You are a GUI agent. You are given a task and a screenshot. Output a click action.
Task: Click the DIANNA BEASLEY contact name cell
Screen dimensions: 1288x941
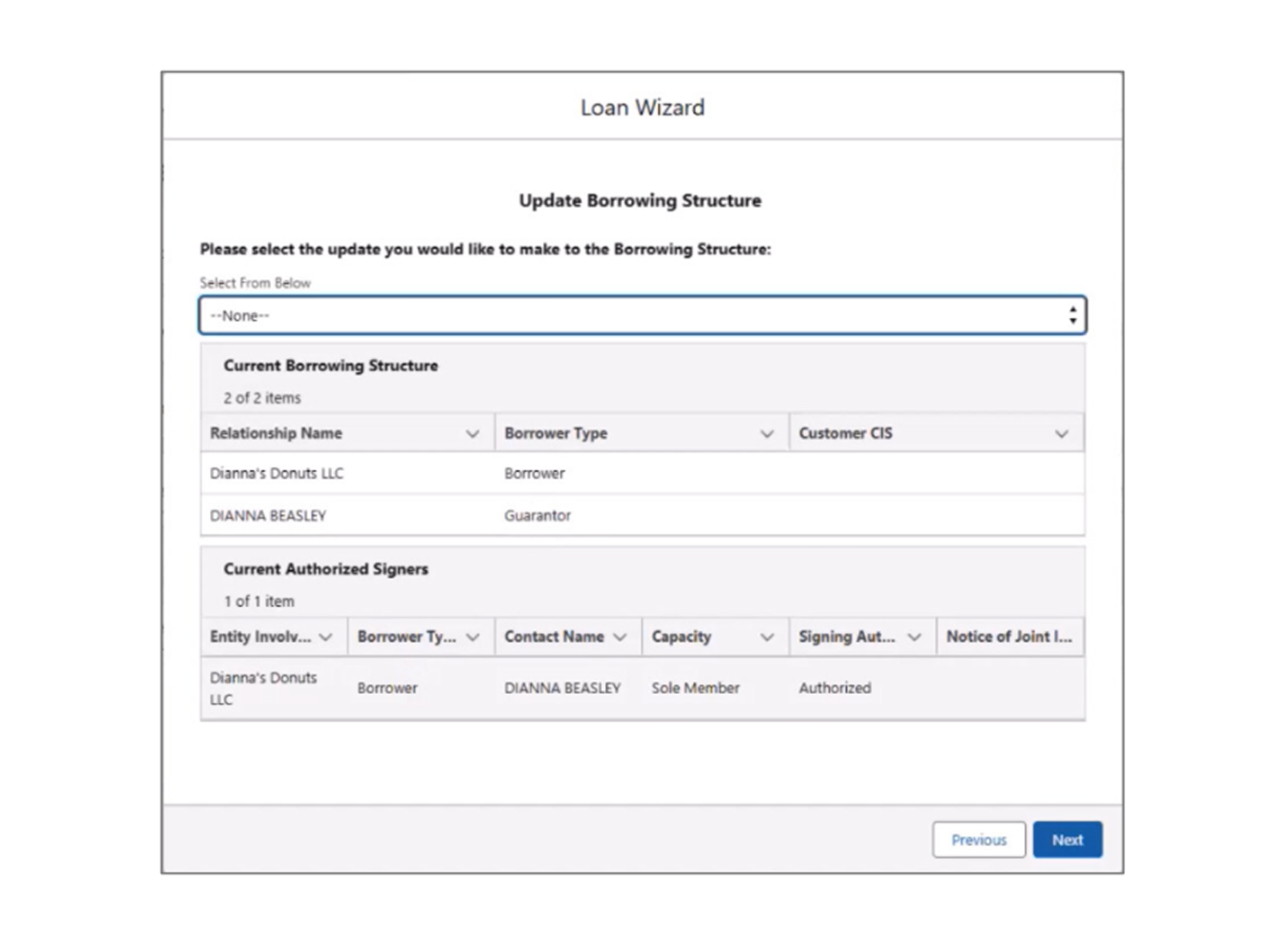pos(562,688)
